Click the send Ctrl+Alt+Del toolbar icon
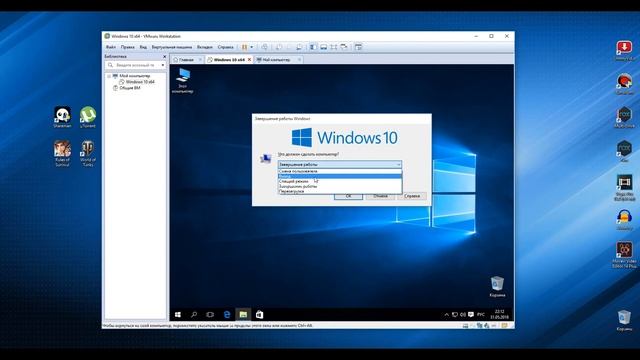 [264, 47]
